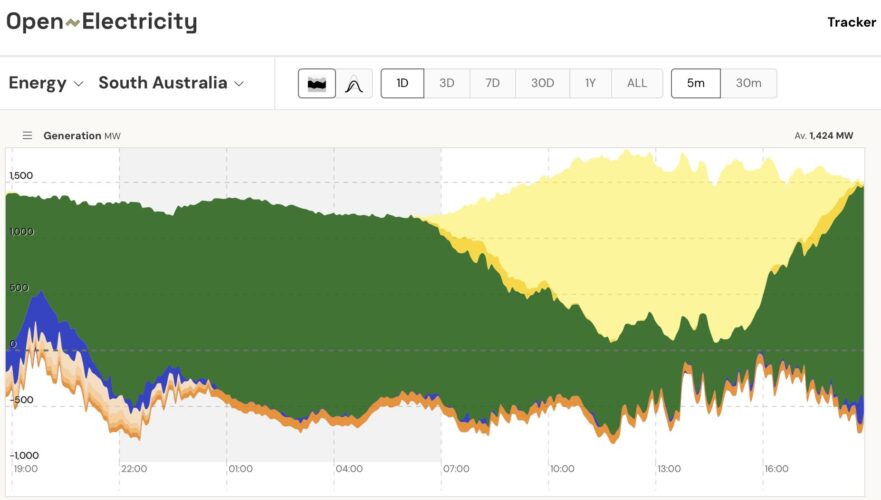Open the Tracker link
Viewport: 881px width, 500px height.
tap(851, 22)
